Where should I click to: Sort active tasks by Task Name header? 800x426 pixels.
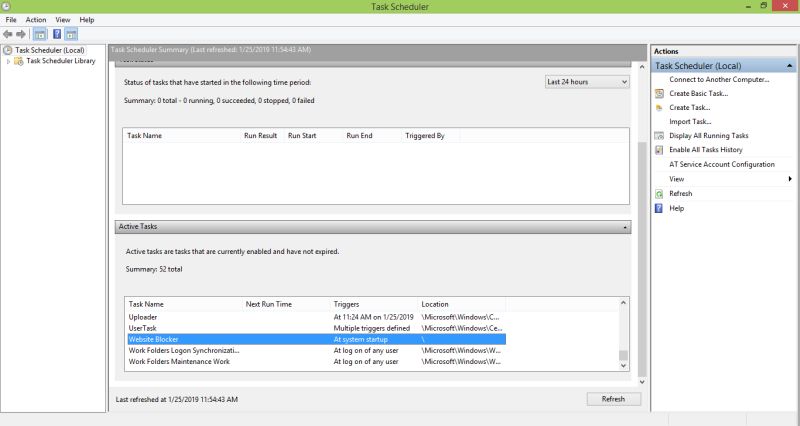point(183,304)
